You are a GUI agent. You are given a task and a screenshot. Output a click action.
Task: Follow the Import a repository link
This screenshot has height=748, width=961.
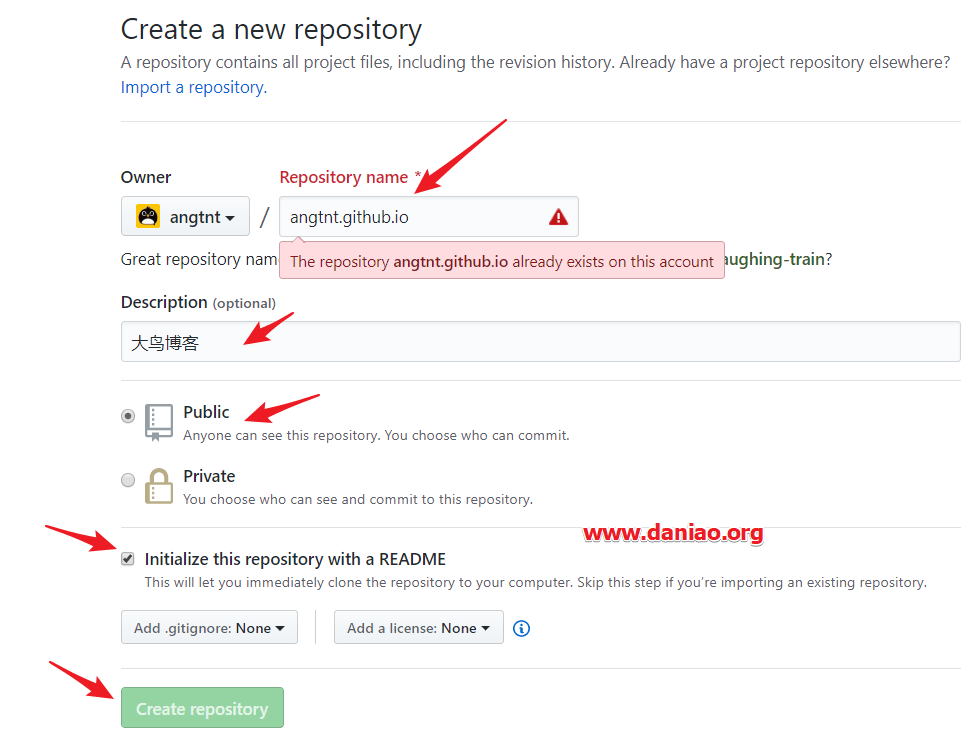[194, 88]
